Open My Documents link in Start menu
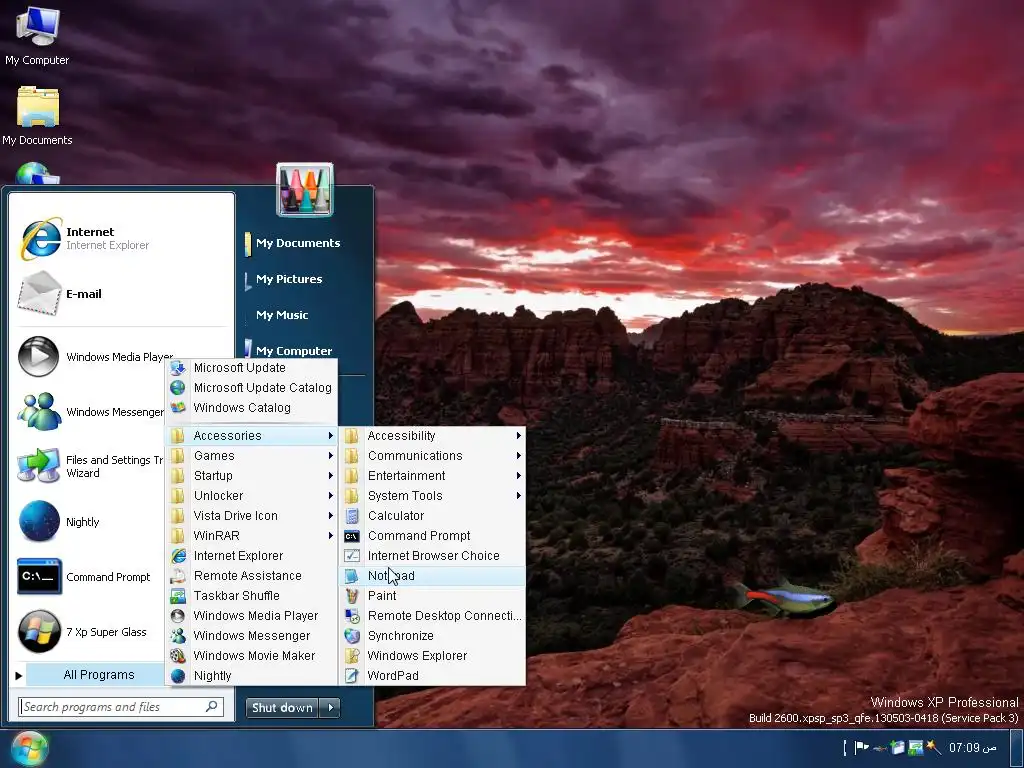Screen dimensions: 1024x768 (298, 243)
